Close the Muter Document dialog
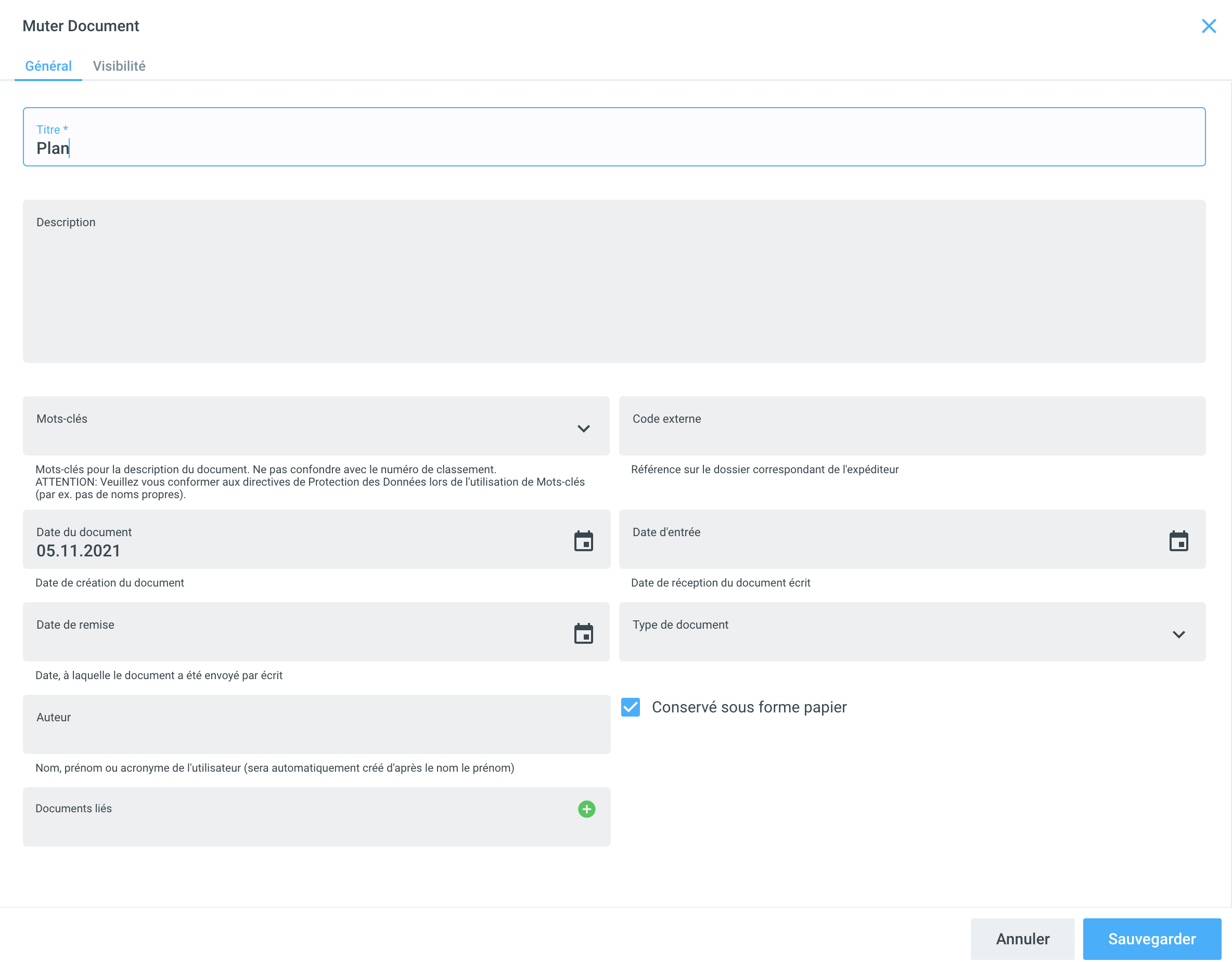The image size is (1232, 962). 1208,26
